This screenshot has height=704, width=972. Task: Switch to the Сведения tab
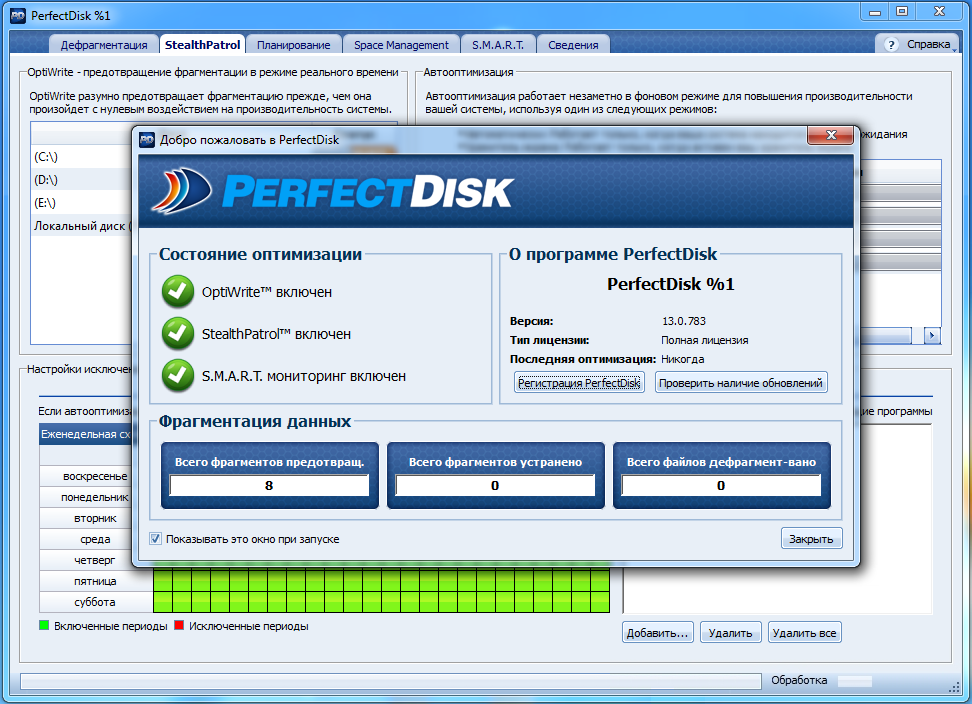click(573, 45)
